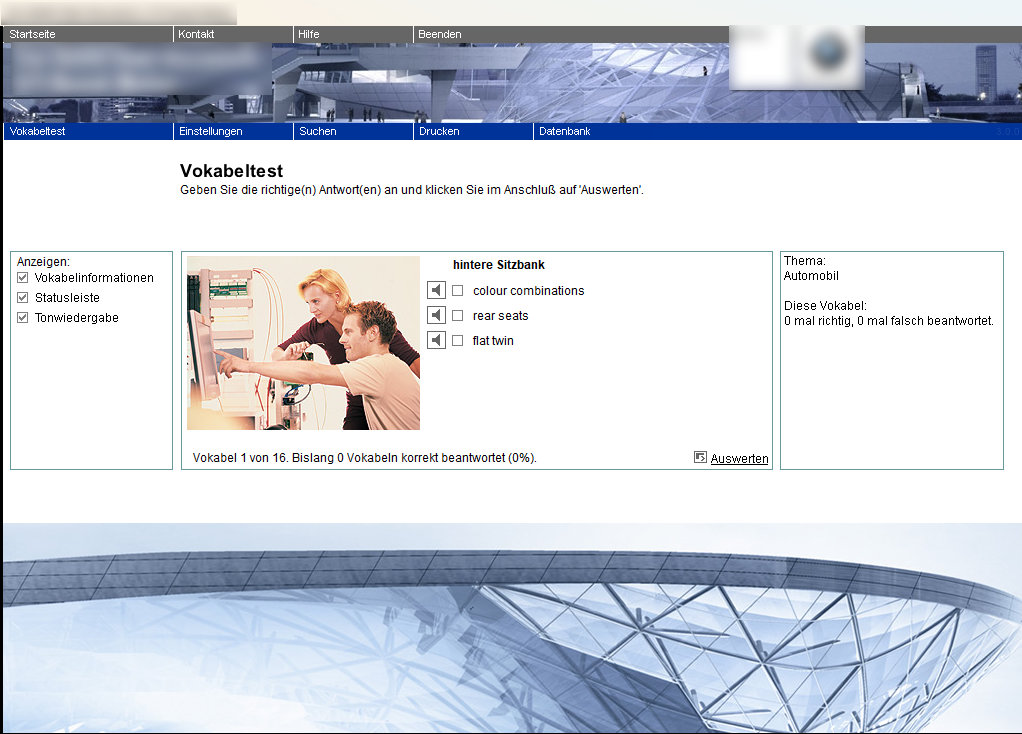Disable the Vokabelinformationen display option

pos(23,278)
